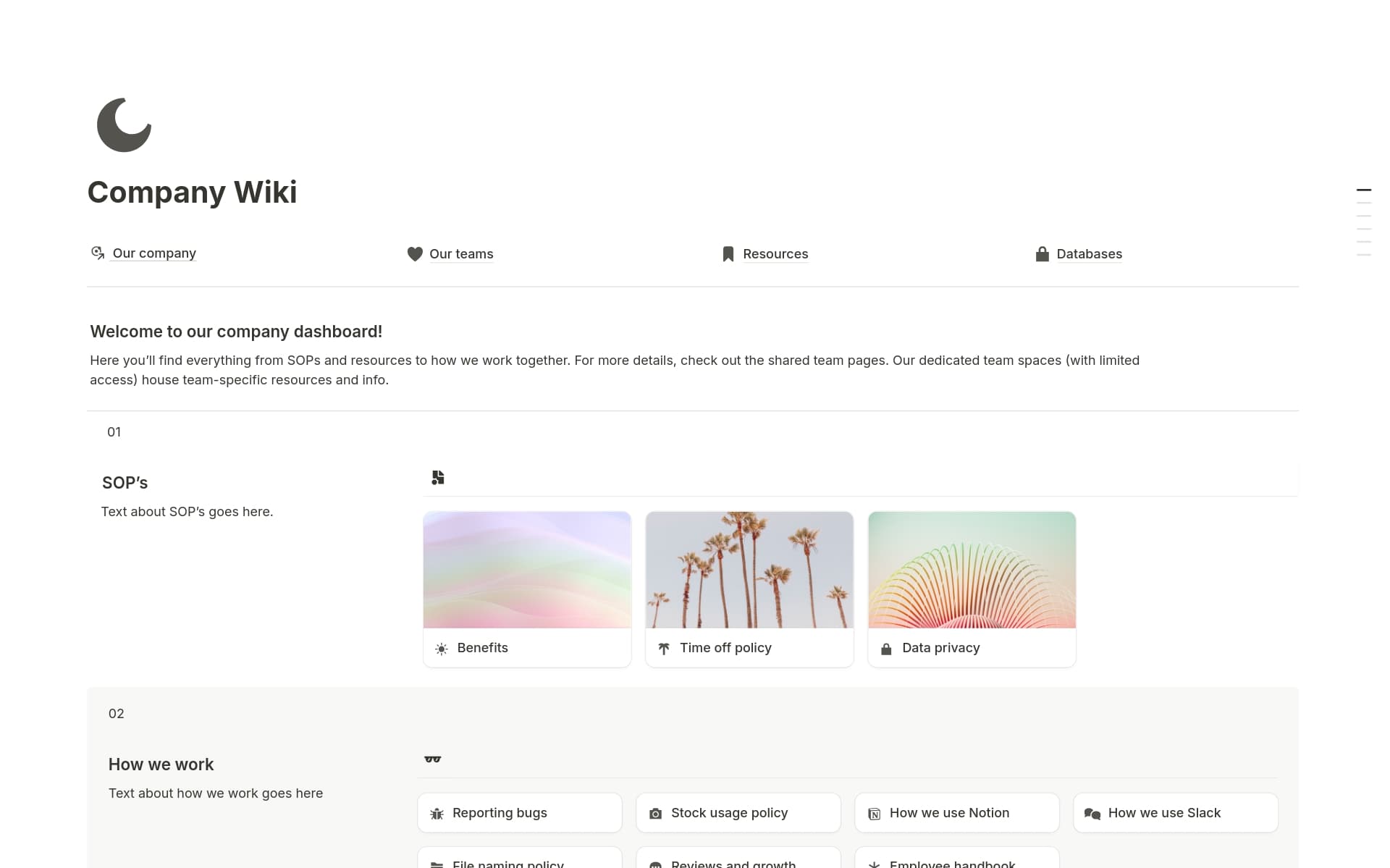Click the speech bubbles icon on How we use Slack
1390x868 pixels.
(1093, 813)
